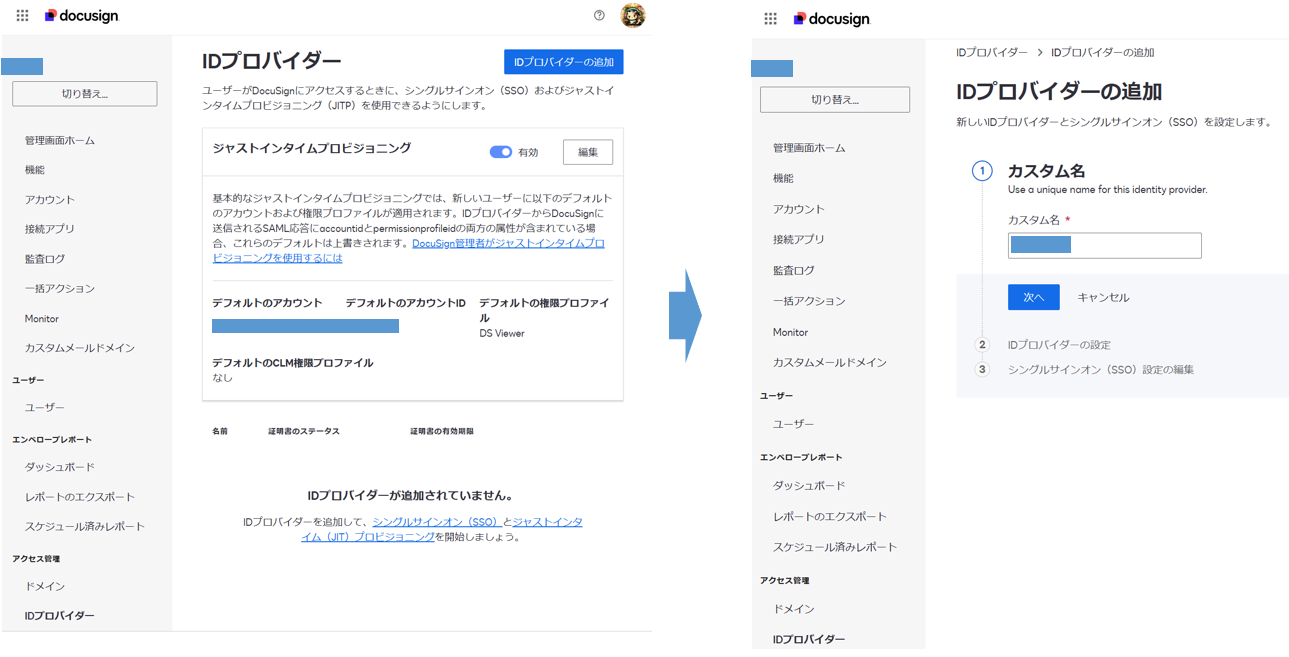Click 切り替え... button in left window
The height and width of the screenshot is (657, 1289).
coord(85,94)
